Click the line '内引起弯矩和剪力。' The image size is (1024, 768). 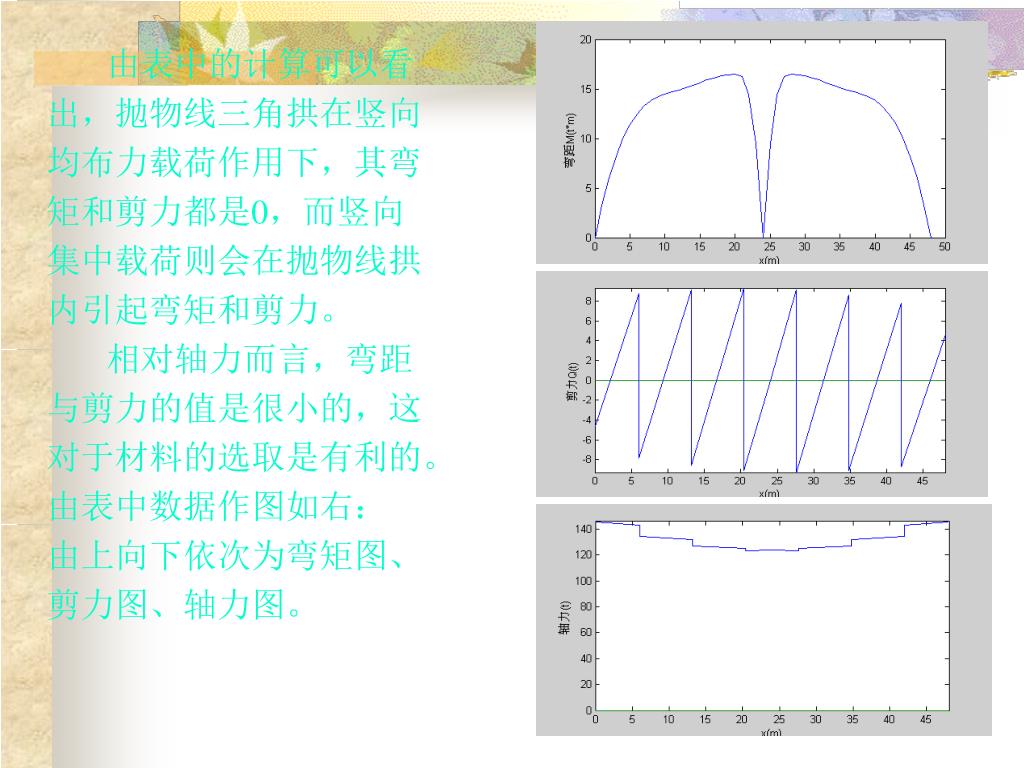pyautogui.click(x=193, y=310)
